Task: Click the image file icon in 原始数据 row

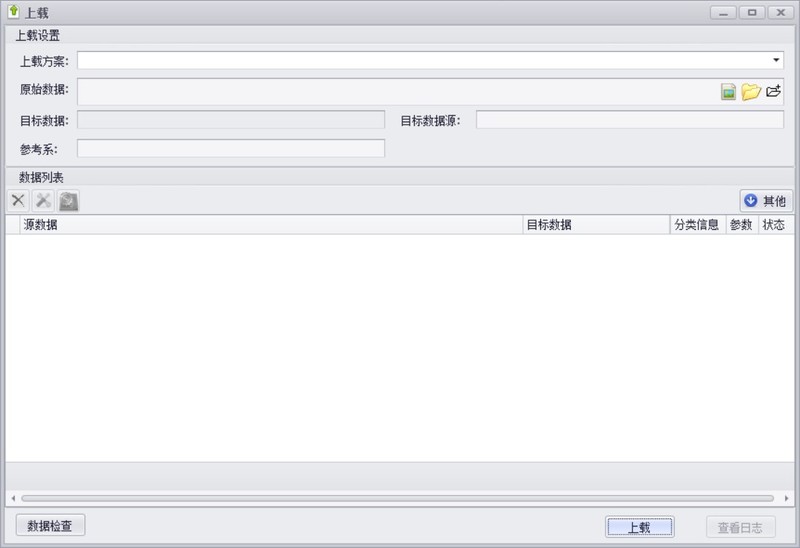Action: [729, 91]
